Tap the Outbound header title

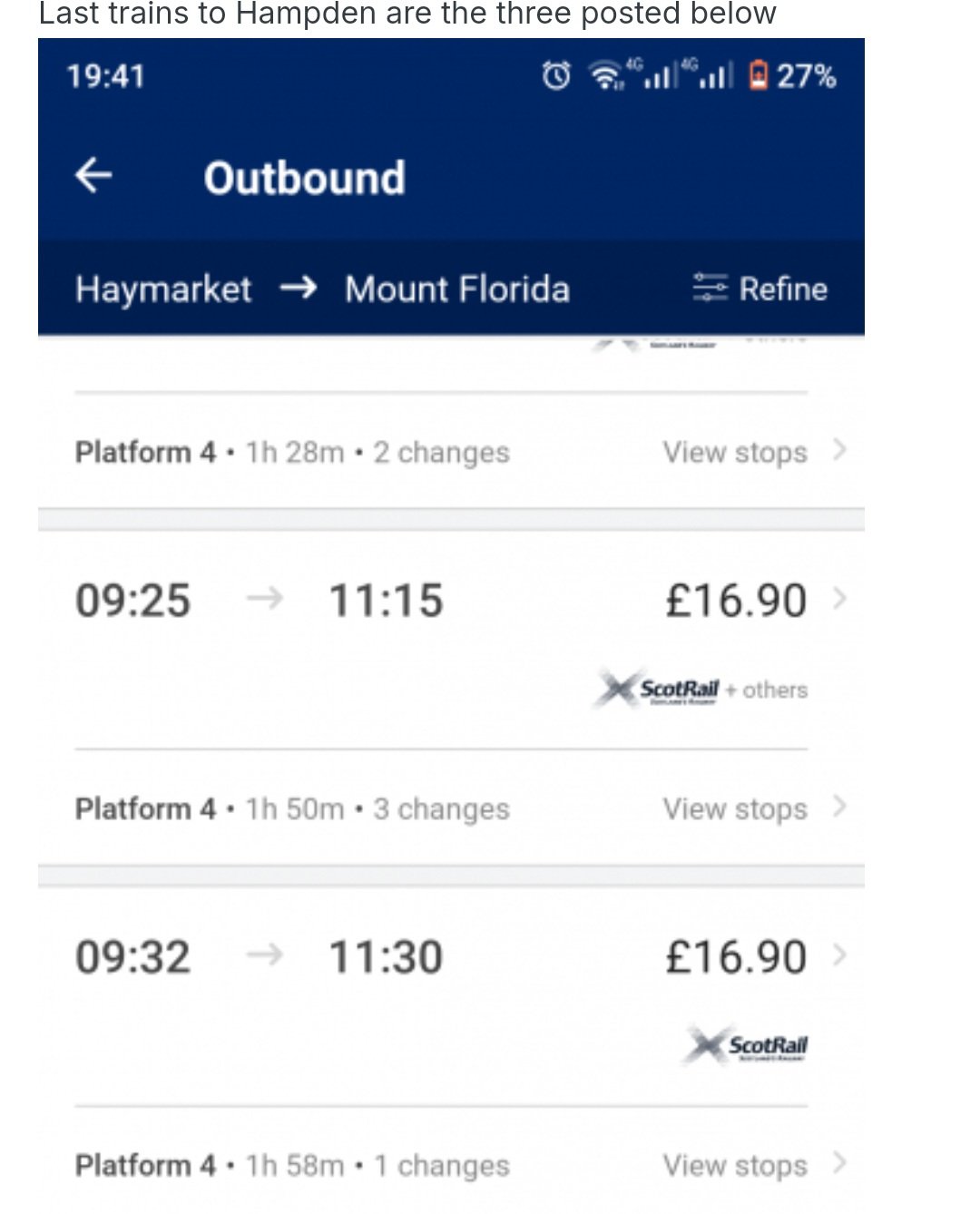pyautogui.click(x=305, y=177)
